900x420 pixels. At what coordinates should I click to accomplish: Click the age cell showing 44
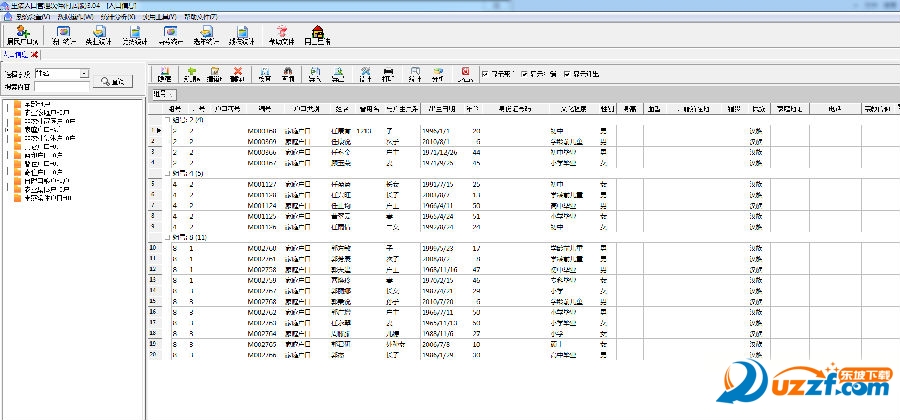476,152
